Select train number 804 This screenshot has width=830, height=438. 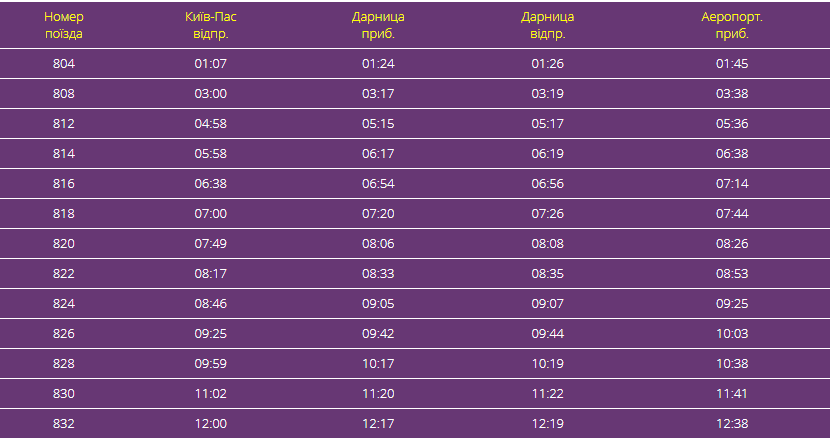(x=64, y=64)
